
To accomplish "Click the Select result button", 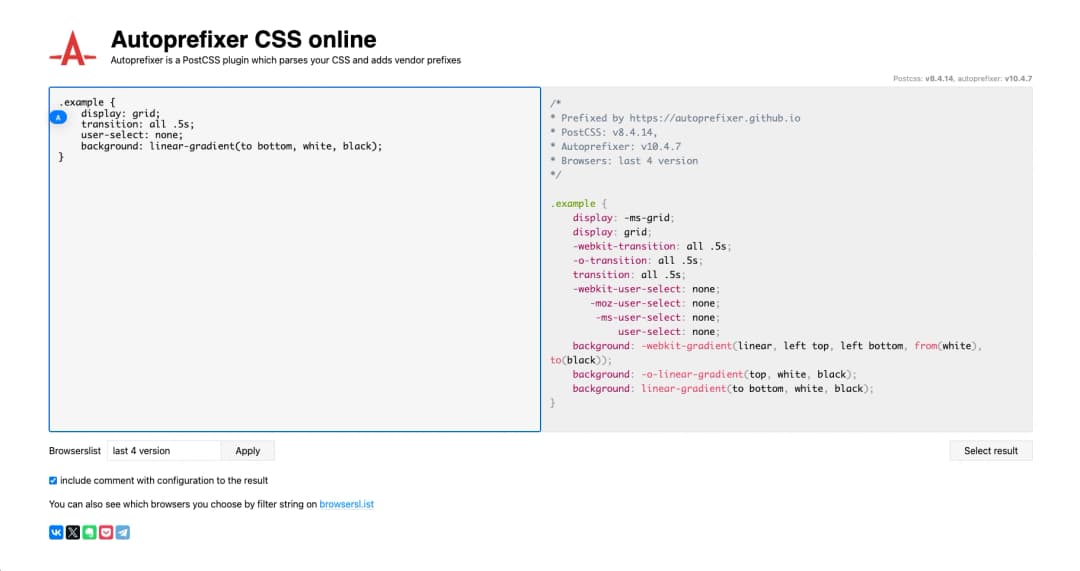I will [x=990, y=451].
